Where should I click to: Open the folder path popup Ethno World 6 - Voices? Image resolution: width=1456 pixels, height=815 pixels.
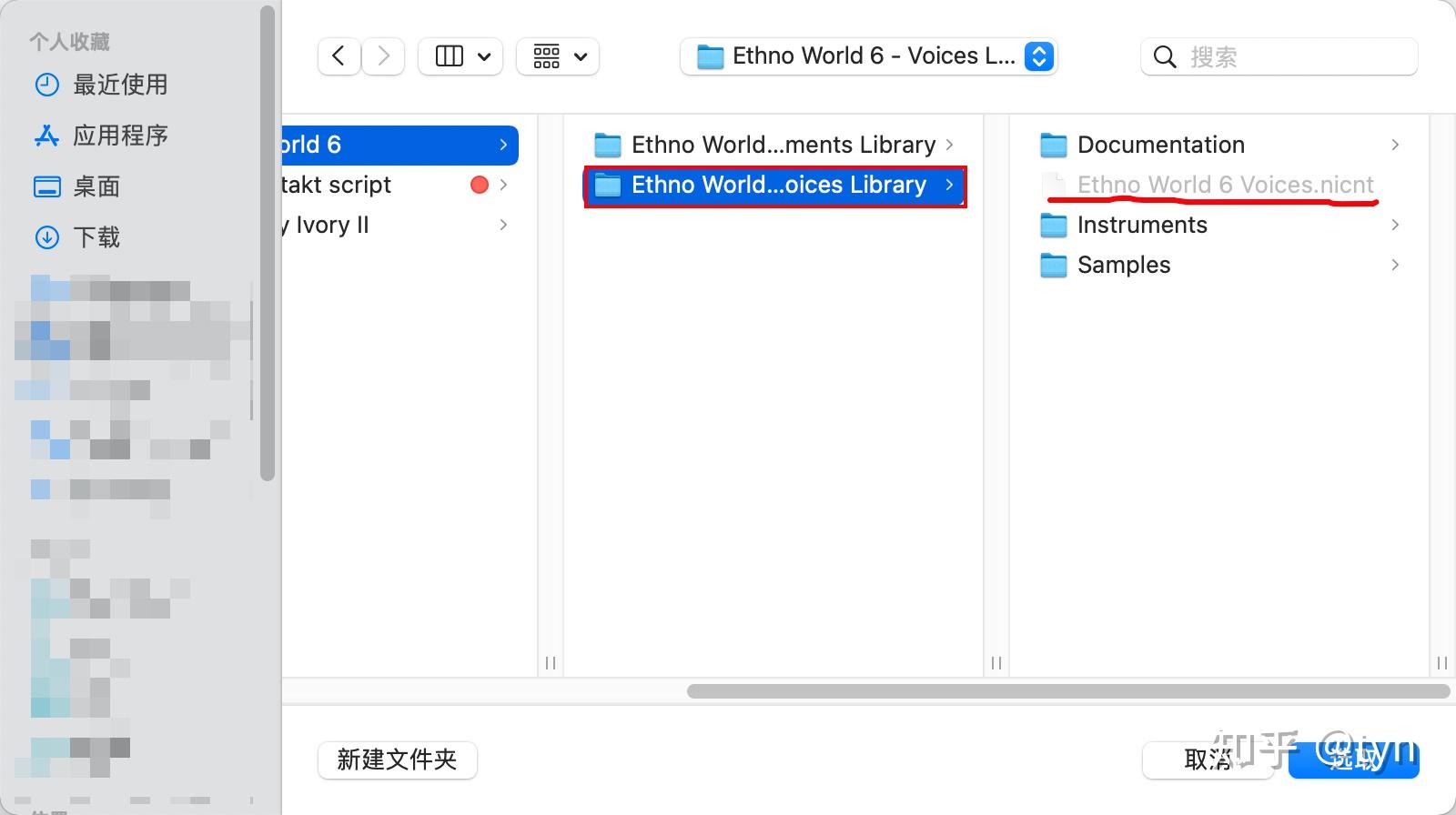click(868, 56)
